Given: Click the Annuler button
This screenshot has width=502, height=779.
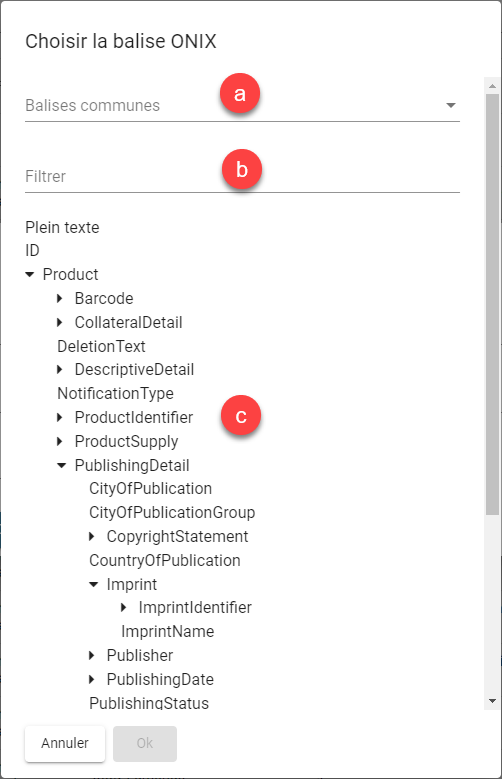Looking at the screenshot, I should coord(65,743).
